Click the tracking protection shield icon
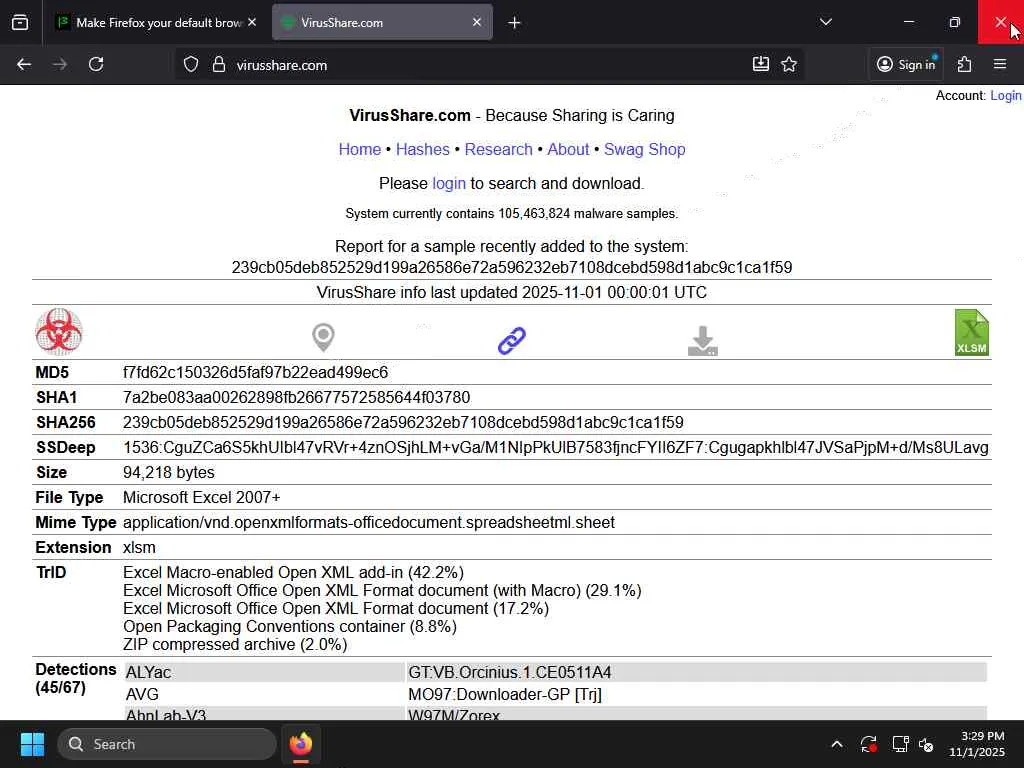Screen dimensions: 1024x768 pyautogui.click(x=191, y=65)
